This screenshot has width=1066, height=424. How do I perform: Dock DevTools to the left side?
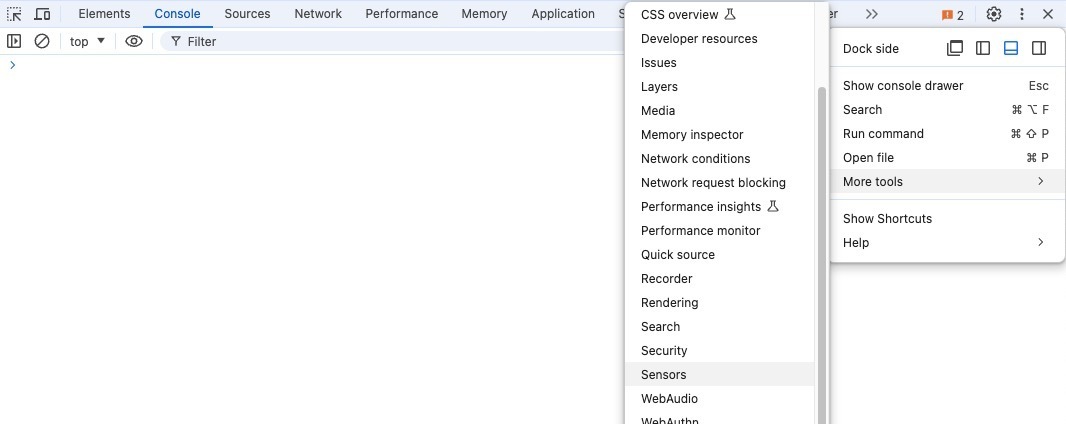pos(983,48)
